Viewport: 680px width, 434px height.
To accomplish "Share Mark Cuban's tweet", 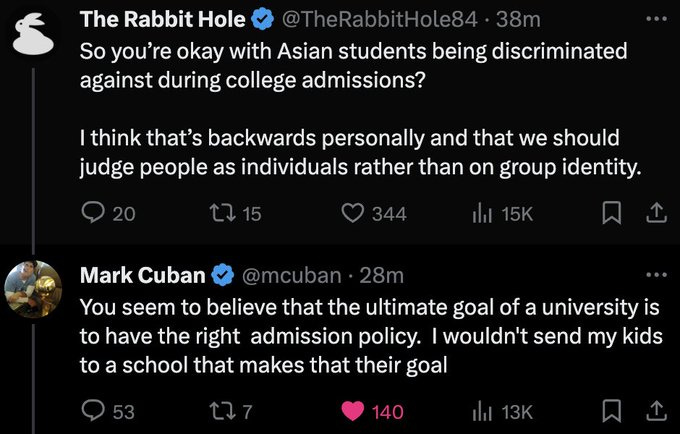I will [x=656, y=411].
